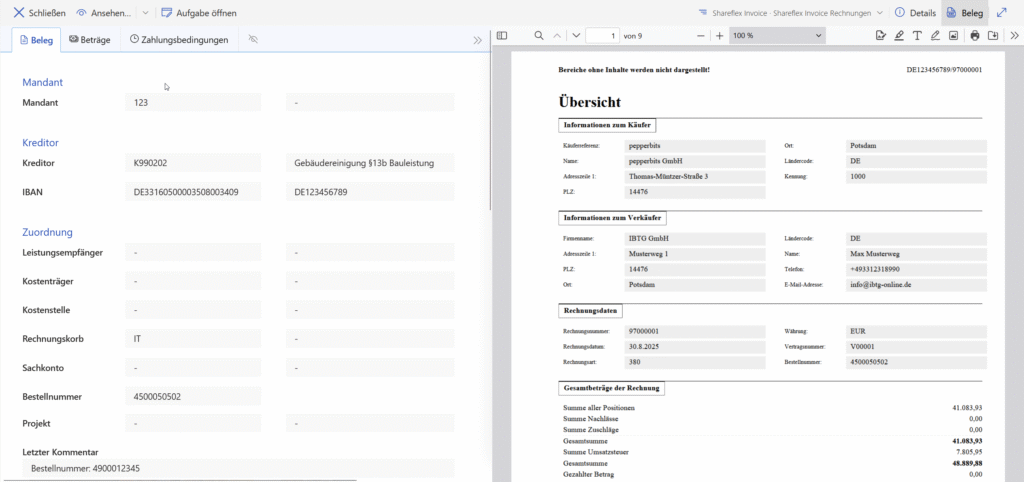Expand the arrow next to Ansehen
The width and height of the screenshot is (1024, 482).
coord(145,13)
